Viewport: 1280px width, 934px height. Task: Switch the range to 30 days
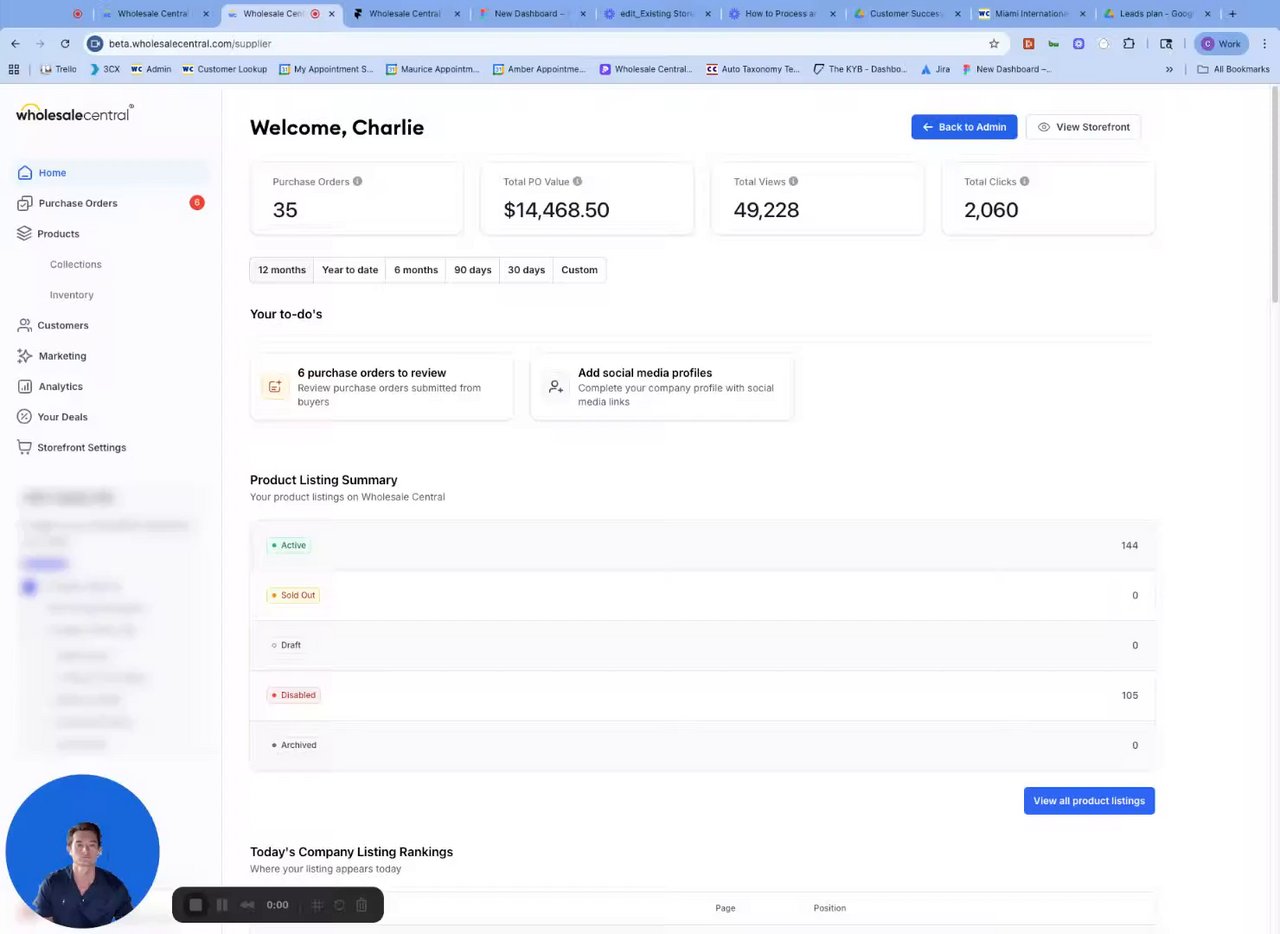click(526, 270)
